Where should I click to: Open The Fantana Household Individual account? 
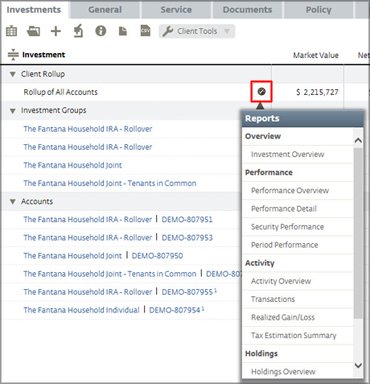click(x=81, y=310)
